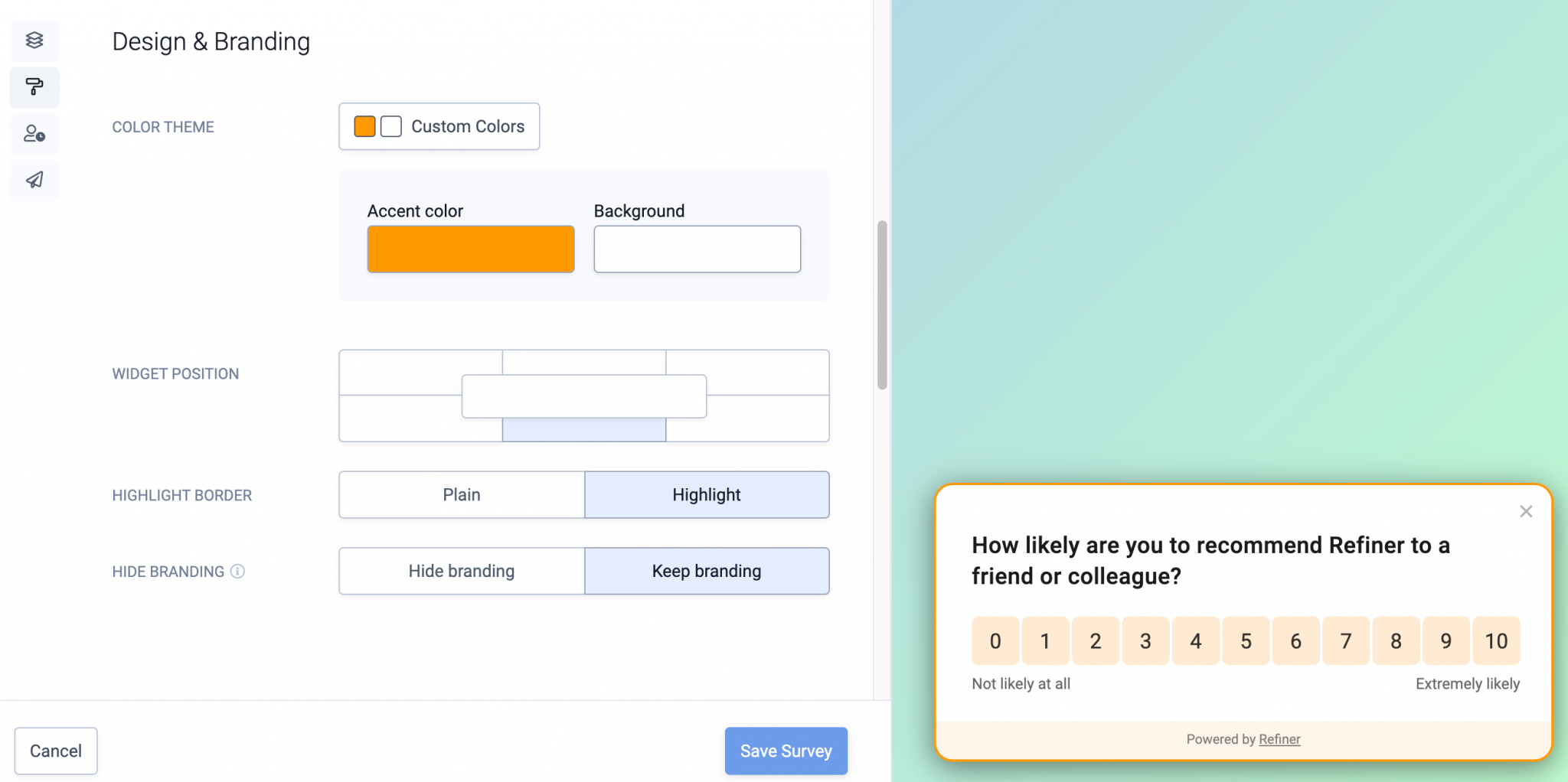Open the audience targeting settings icon
The width and height of the screenshot is (1568, 782).
pos(34,134)
